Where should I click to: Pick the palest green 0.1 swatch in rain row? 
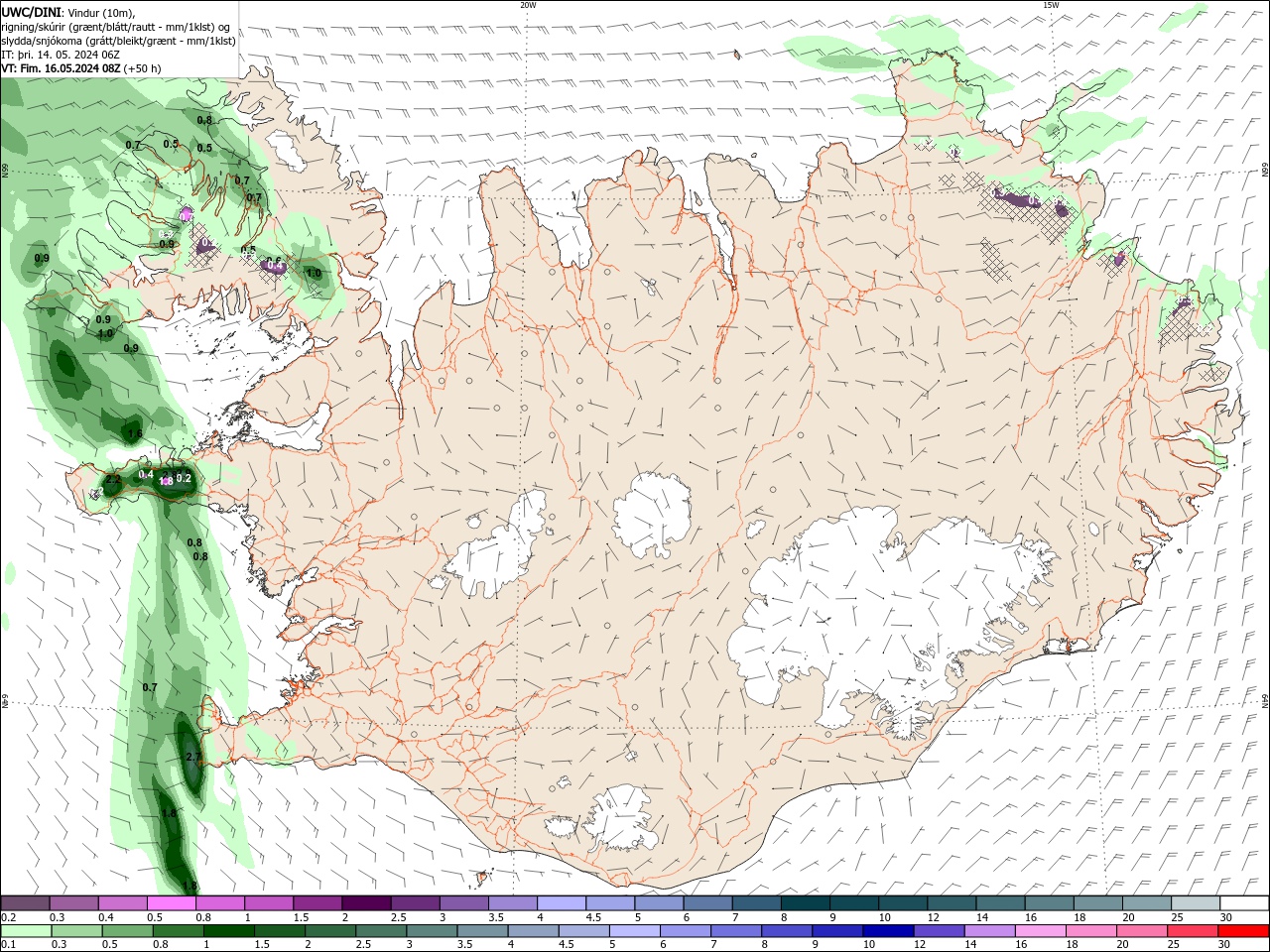click(26, 931)
